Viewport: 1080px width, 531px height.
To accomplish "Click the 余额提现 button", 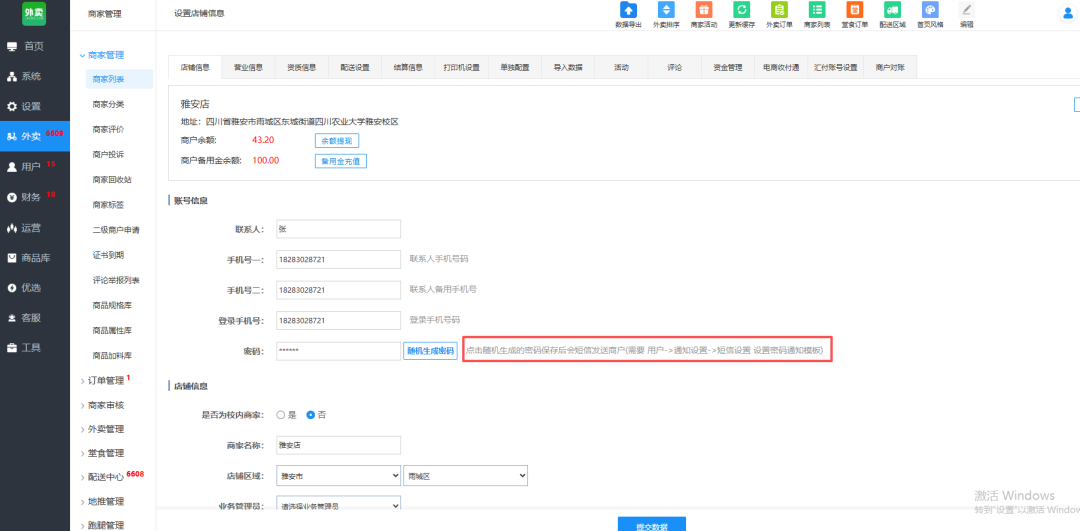I will 336,141.
